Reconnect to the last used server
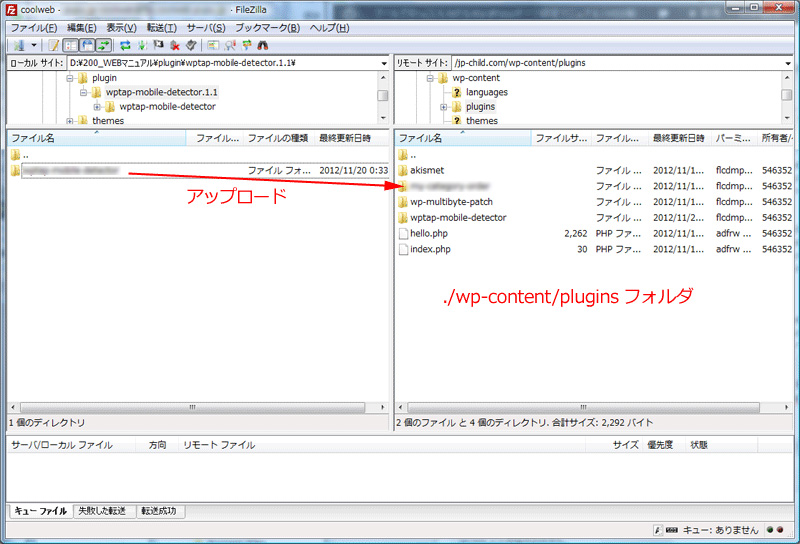The height and width of the screenshot is (544, 800). [191, 45]
